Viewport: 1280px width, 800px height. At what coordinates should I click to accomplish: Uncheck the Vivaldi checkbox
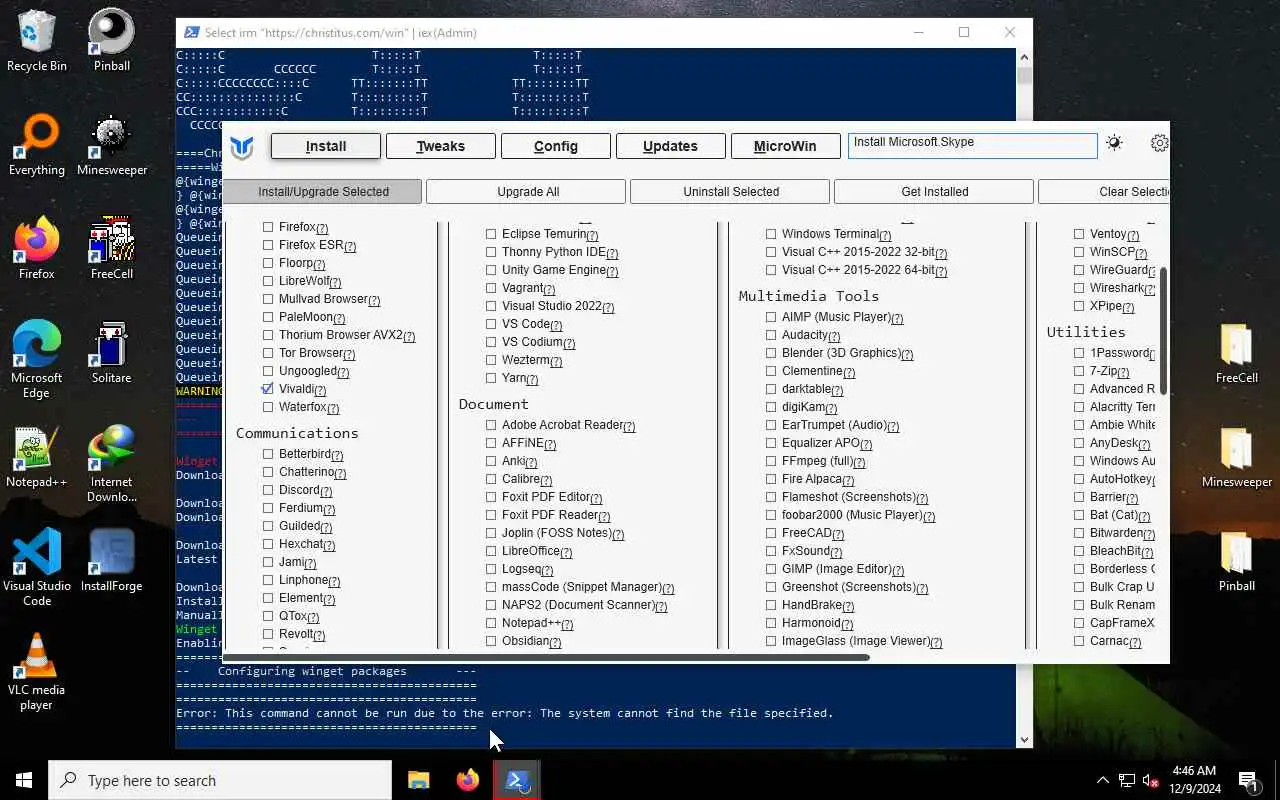pyautogui.click(x=268, y=389)
